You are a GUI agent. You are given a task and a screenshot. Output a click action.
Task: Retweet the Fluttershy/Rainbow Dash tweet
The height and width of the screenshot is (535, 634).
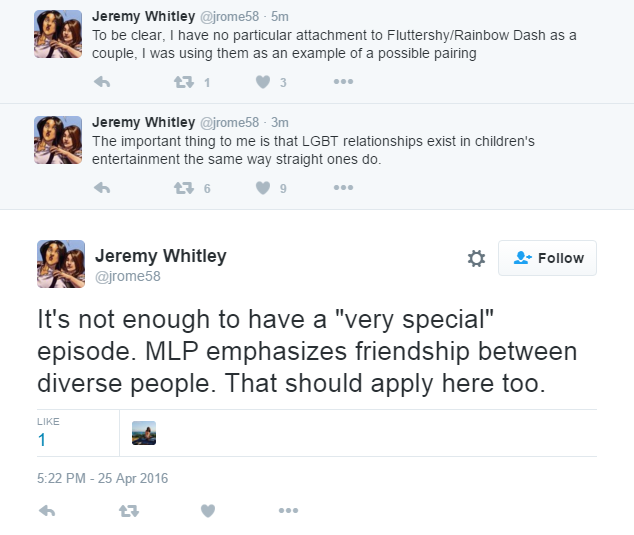pyautogui.click(x=183, y=82)
